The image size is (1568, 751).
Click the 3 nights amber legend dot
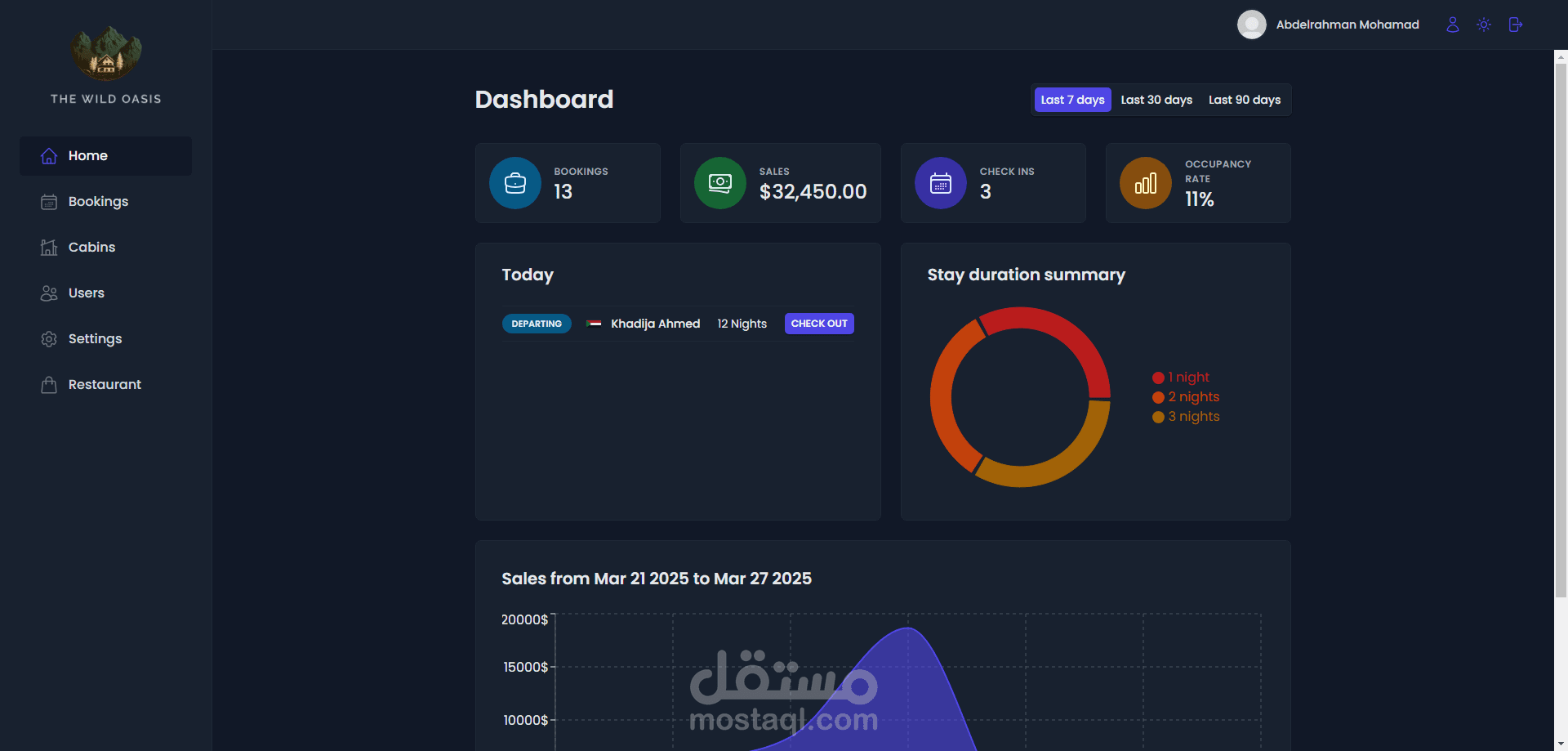click(1158, 417)
